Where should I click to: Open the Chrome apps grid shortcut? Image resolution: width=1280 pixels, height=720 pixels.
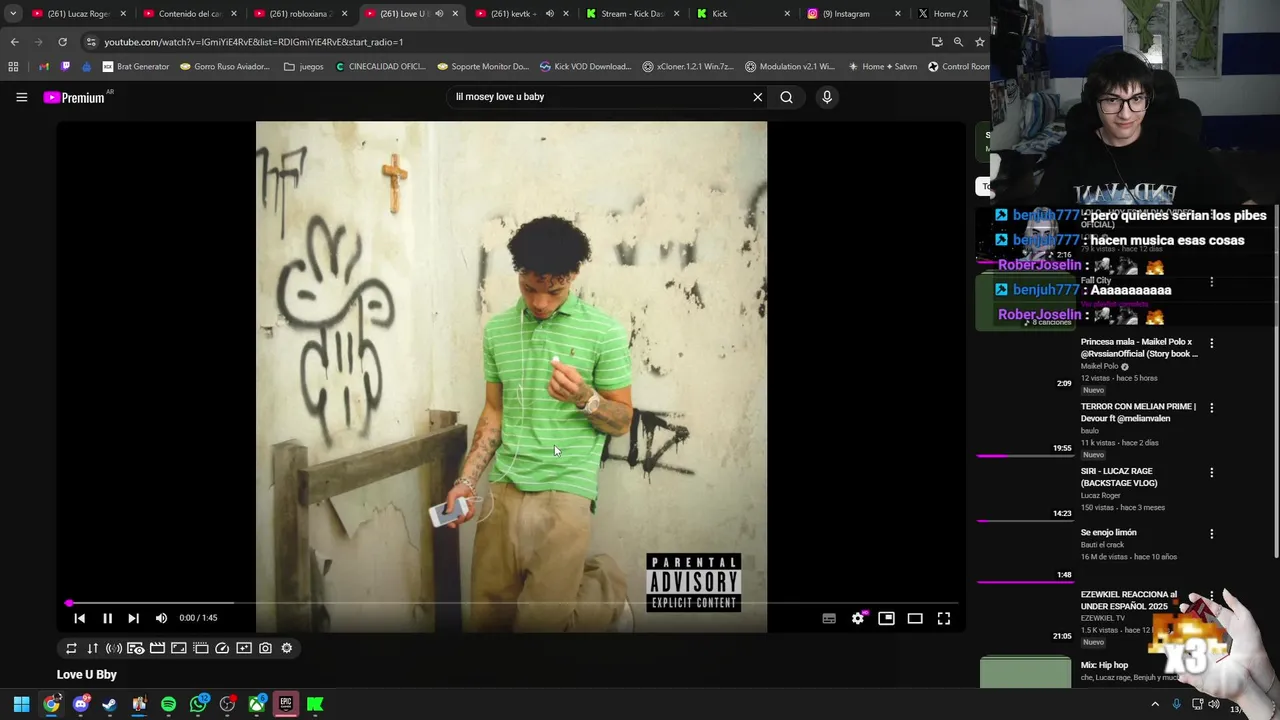point(13,67)
